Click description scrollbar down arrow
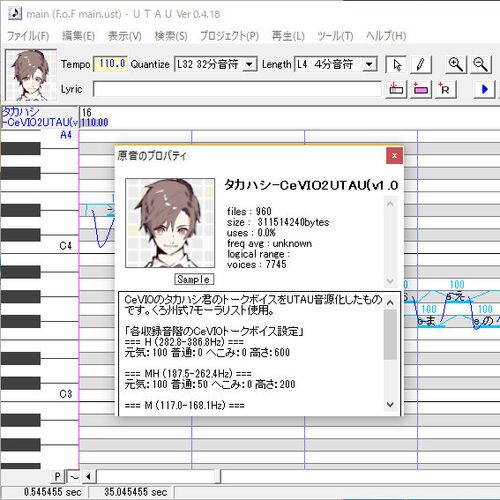500x500 pixels. (x=391, y=405)
